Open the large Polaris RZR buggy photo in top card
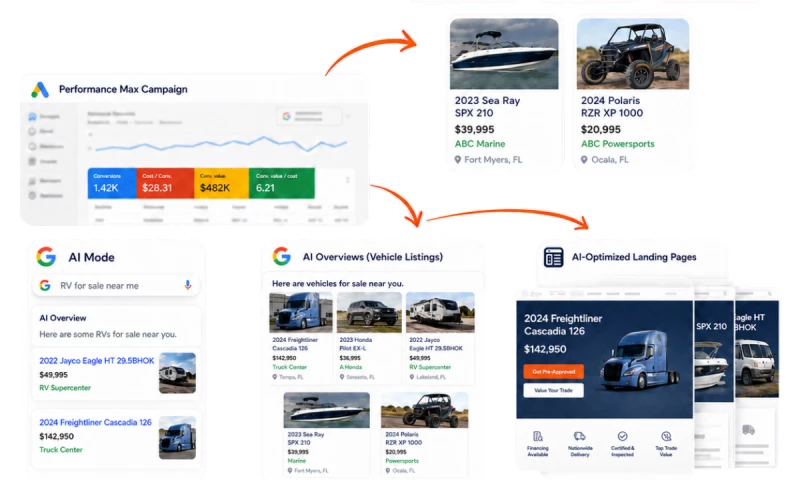The width and height of the screenshot is (800, 480). click(633, 54)
